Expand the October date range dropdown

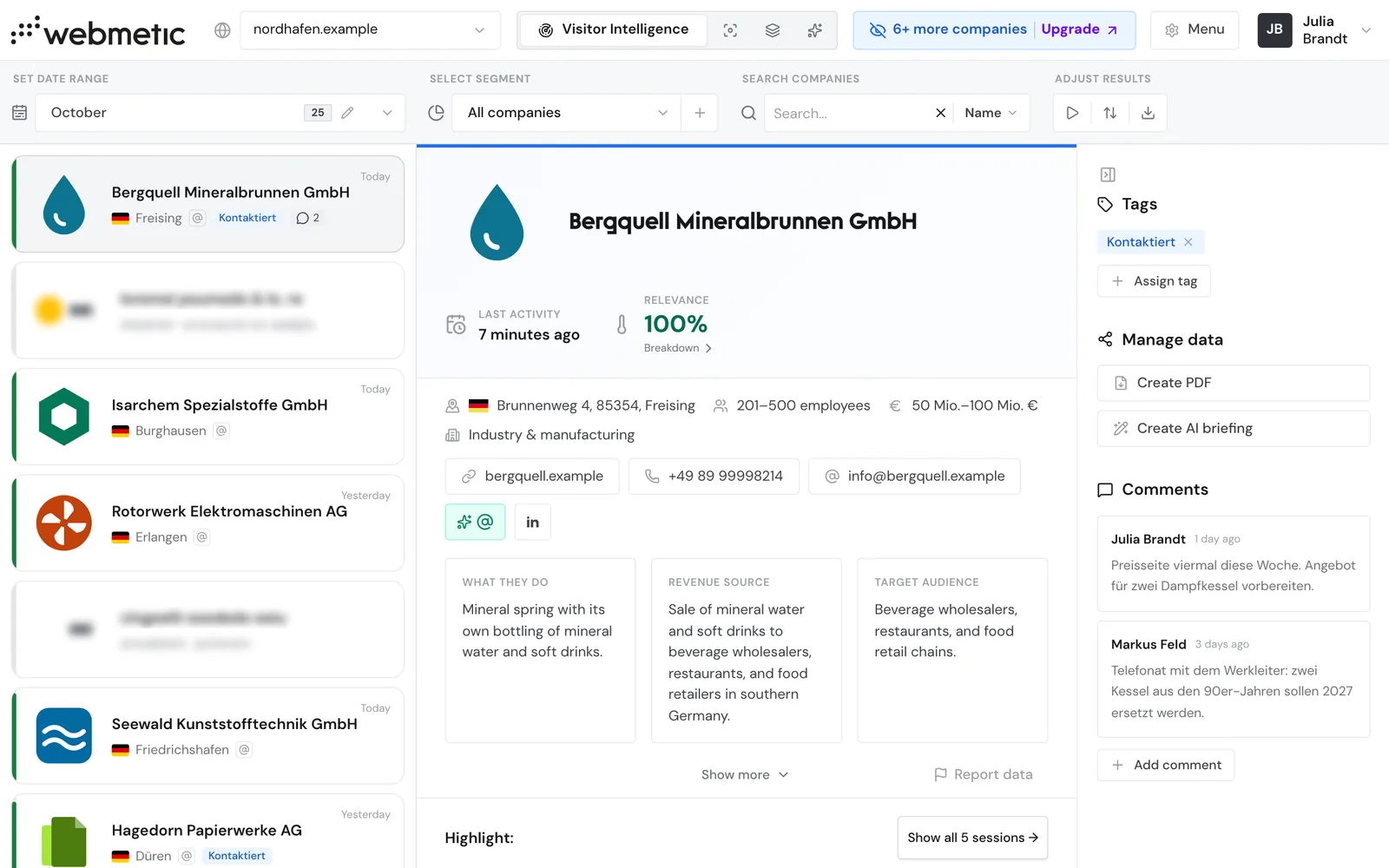tap(387, 113)
